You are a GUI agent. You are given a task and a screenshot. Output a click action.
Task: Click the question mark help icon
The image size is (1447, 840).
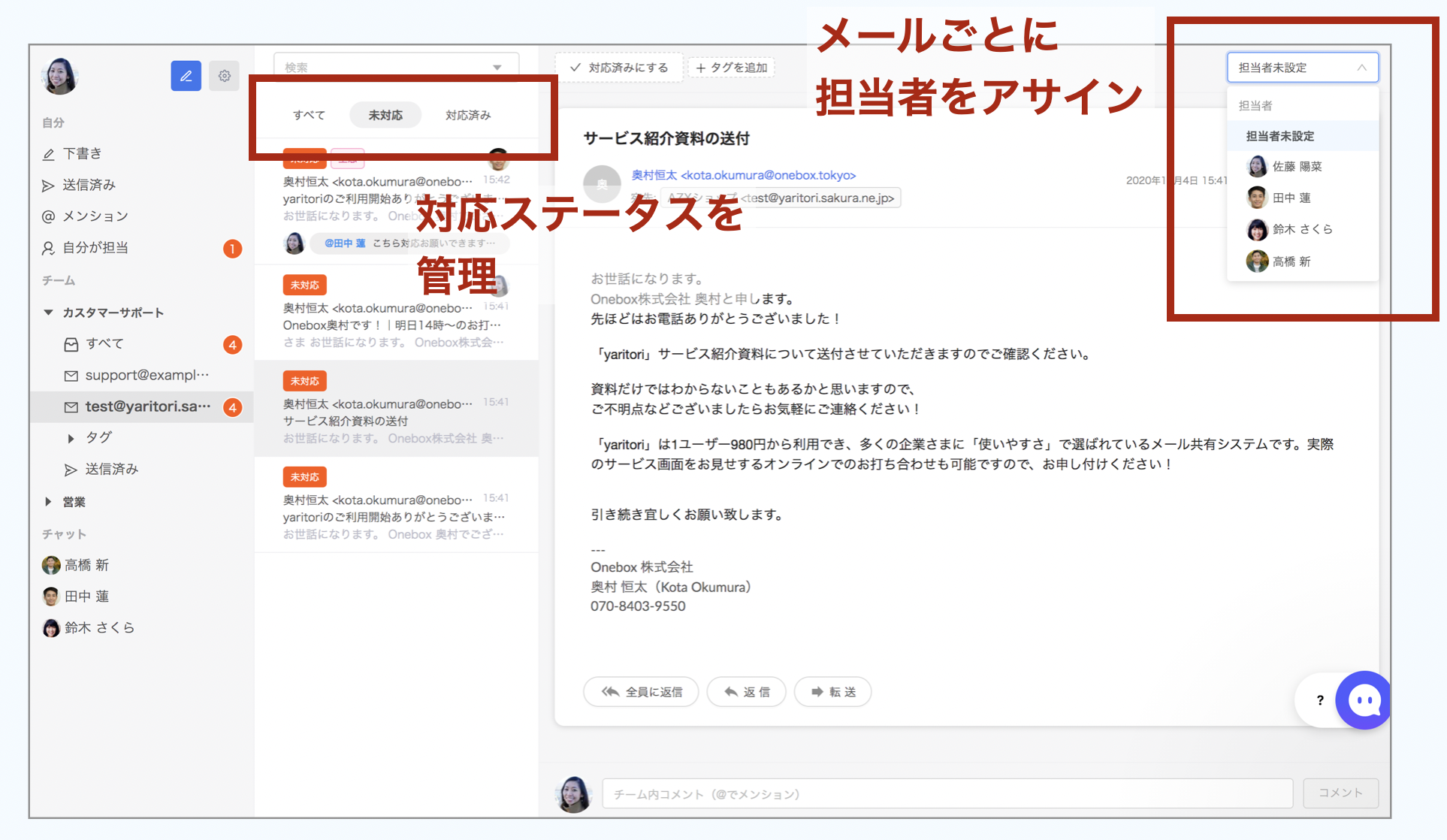click(1320, 700)
